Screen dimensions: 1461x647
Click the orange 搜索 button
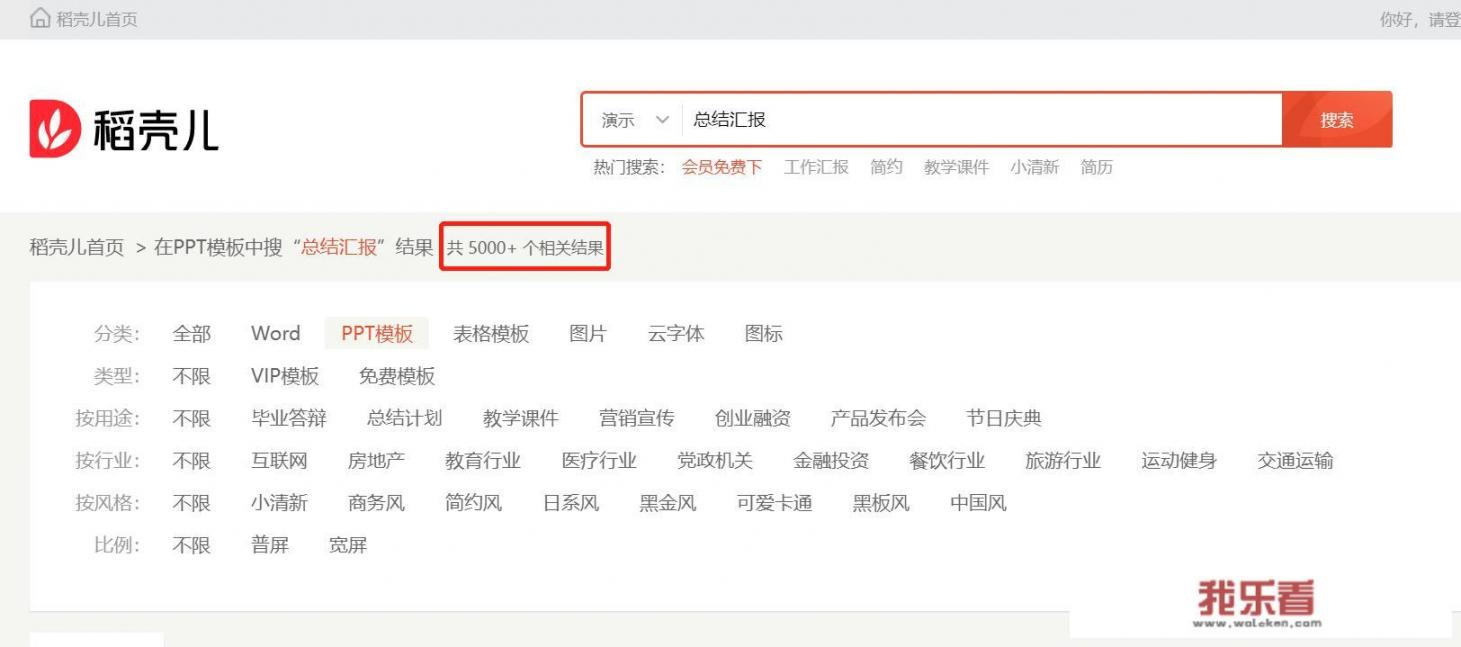pos(1337,120)
